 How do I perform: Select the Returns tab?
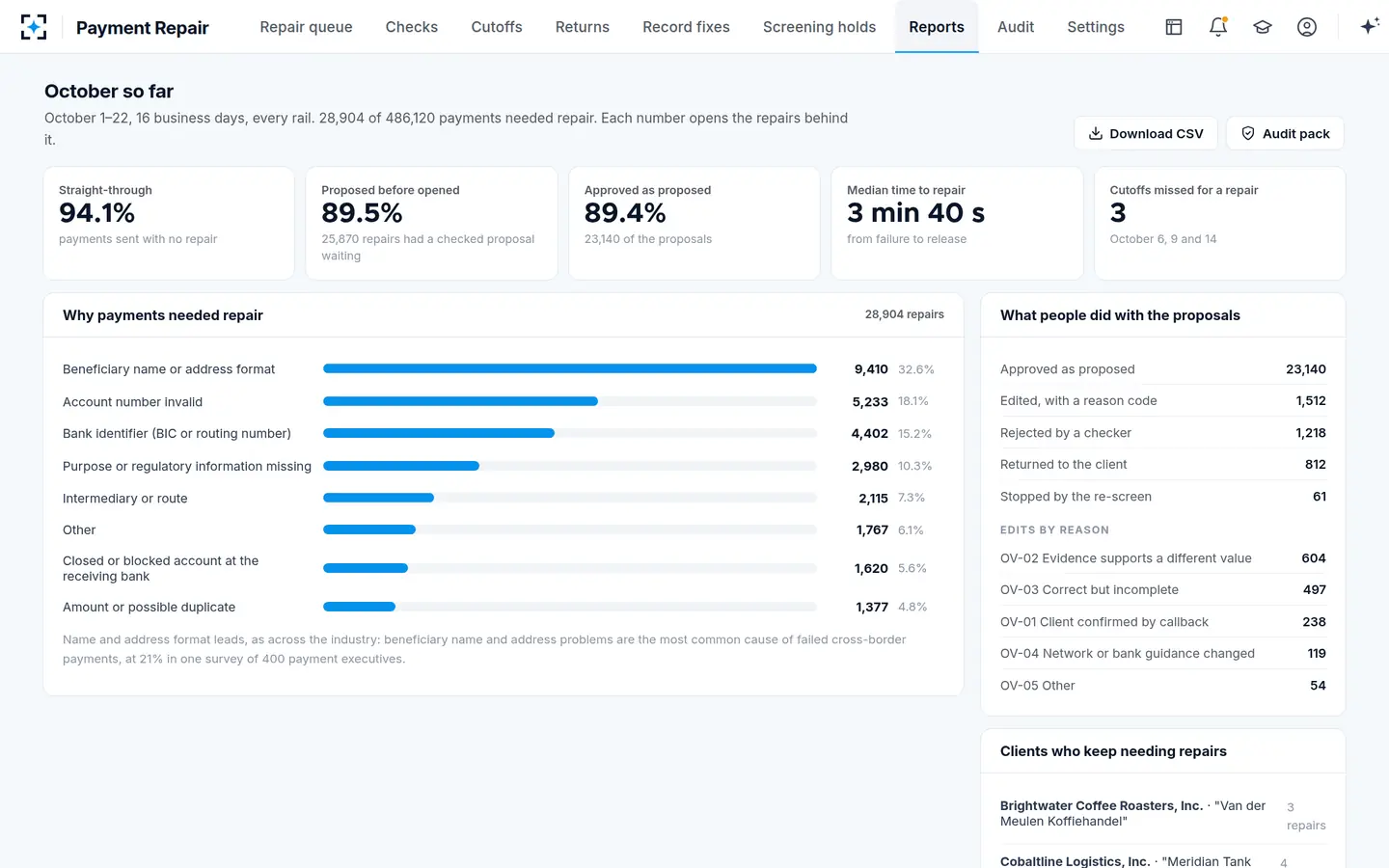(x=583, y=27)
